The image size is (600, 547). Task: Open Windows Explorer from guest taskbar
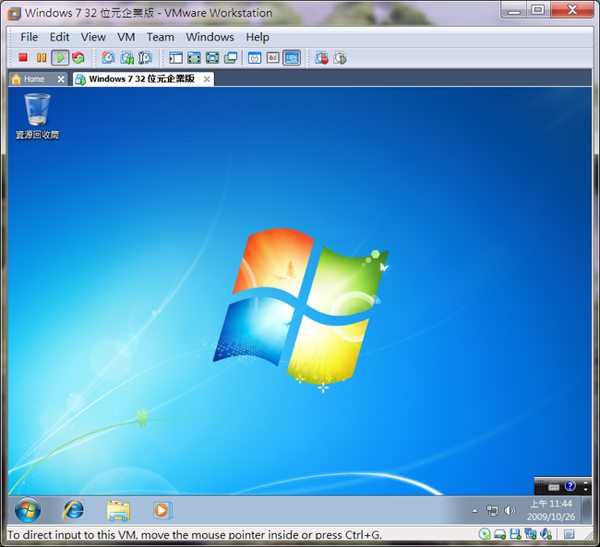118,510
